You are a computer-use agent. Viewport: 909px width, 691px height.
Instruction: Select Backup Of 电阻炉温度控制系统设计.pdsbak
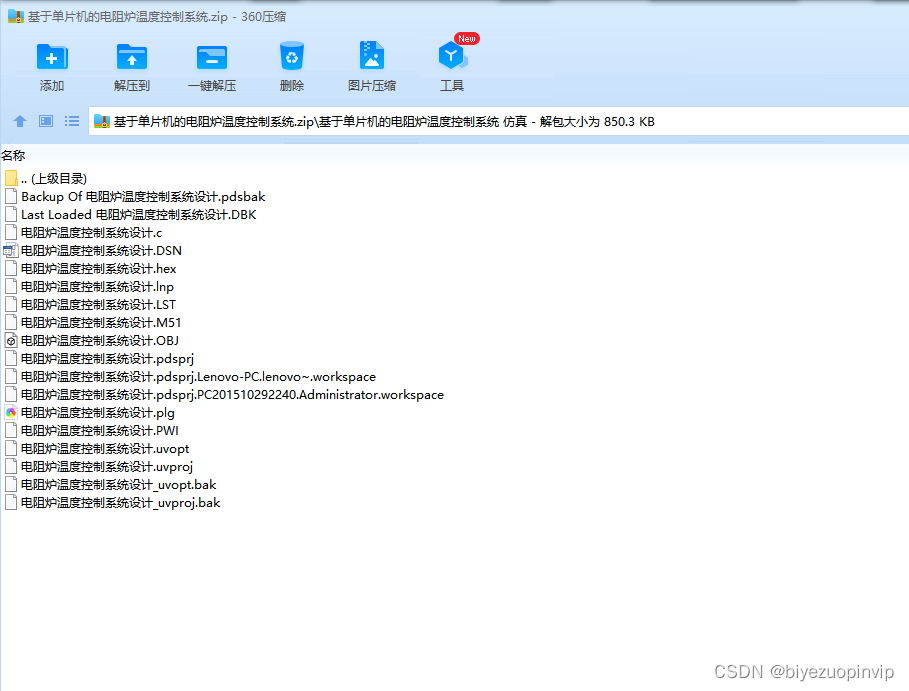(143, 197)
